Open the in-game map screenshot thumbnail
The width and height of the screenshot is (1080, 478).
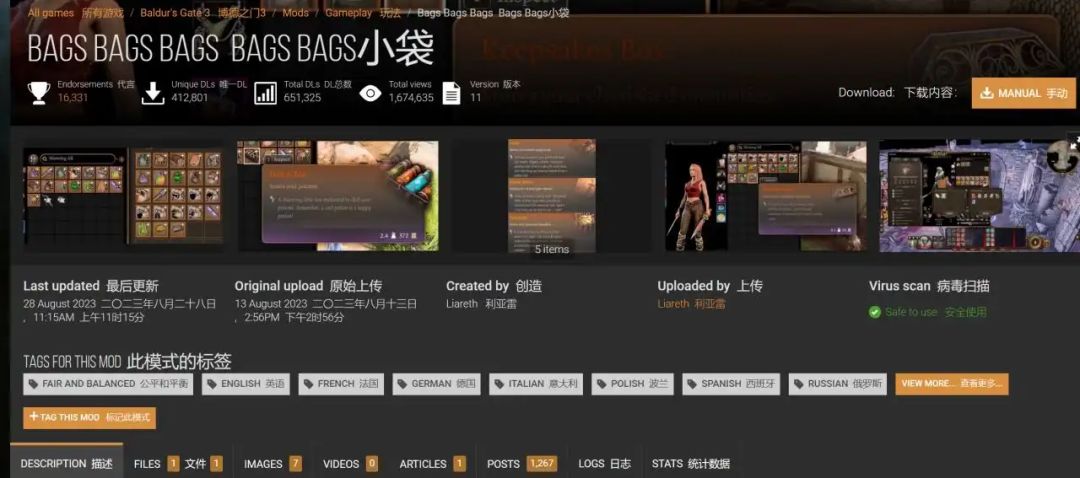pyautogui.click(x=978, y=196)
